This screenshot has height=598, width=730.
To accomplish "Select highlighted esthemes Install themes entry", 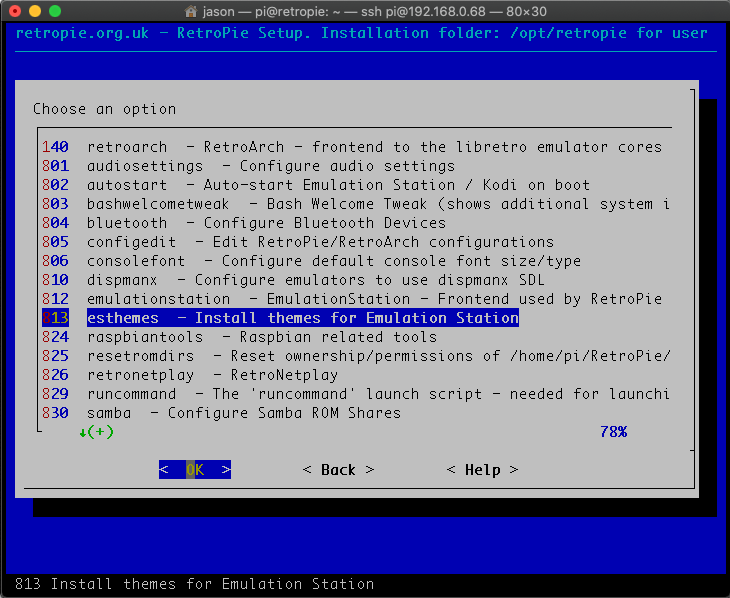I will (302, 318).
